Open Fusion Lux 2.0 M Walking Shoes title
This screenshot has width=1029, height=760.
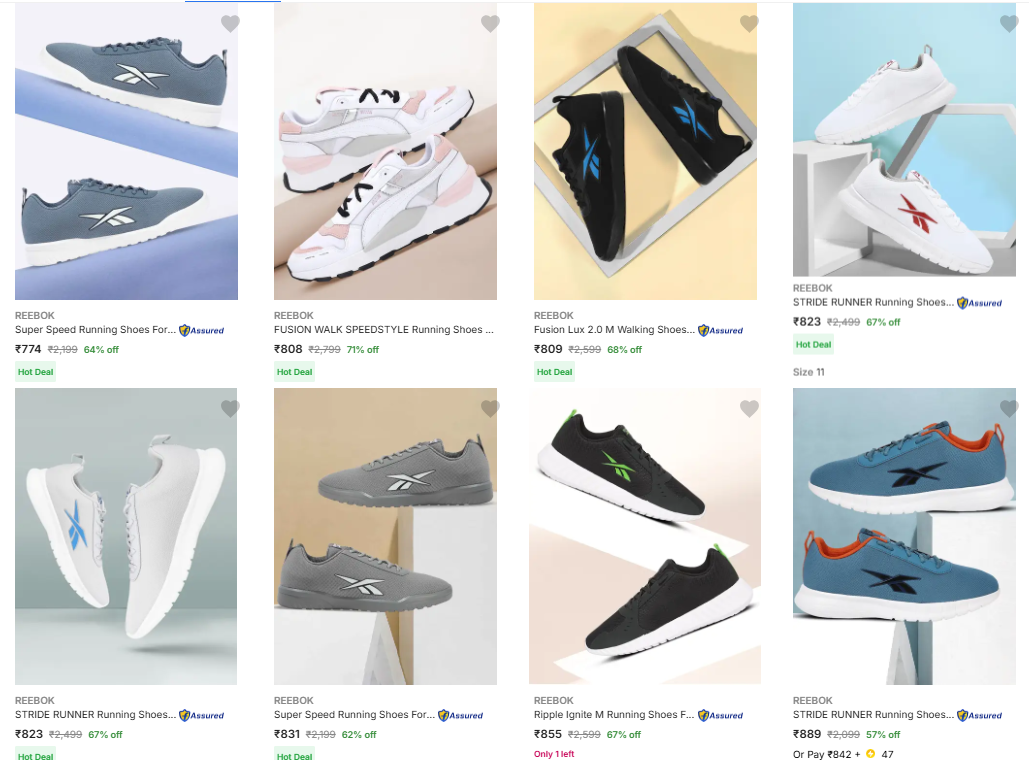tap(611, 329)
